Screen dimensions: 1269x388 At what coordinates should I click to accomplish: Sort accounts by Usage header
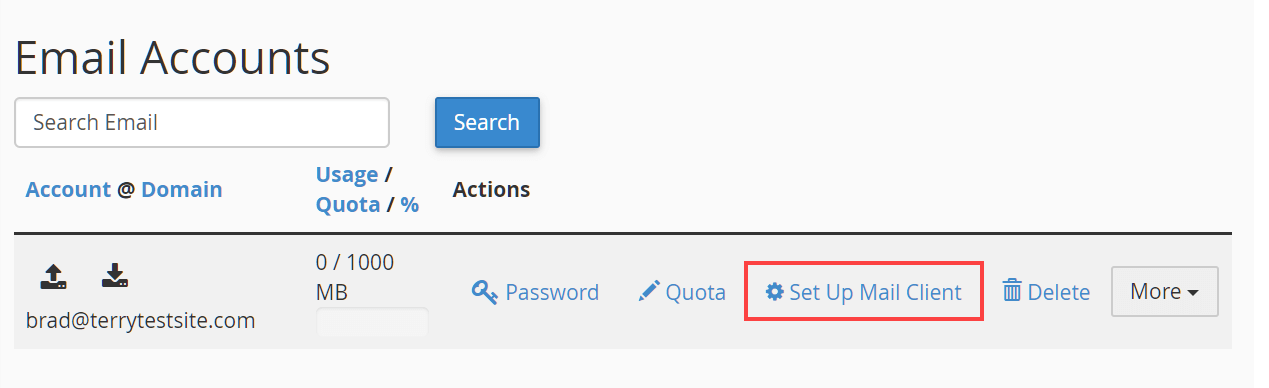tap(347, 174)
